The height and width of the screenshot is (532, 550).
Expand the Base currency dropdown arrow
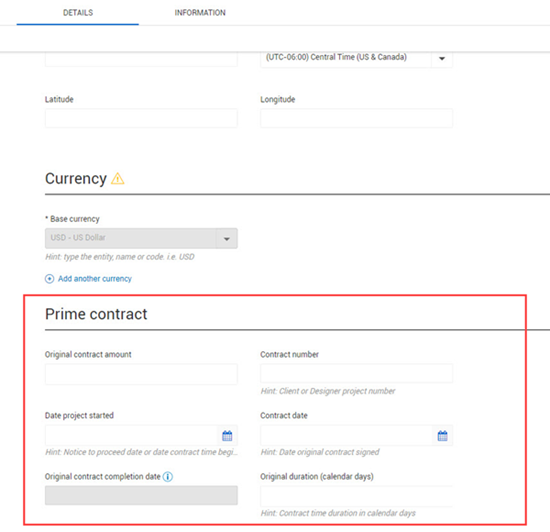coord(227,239)
